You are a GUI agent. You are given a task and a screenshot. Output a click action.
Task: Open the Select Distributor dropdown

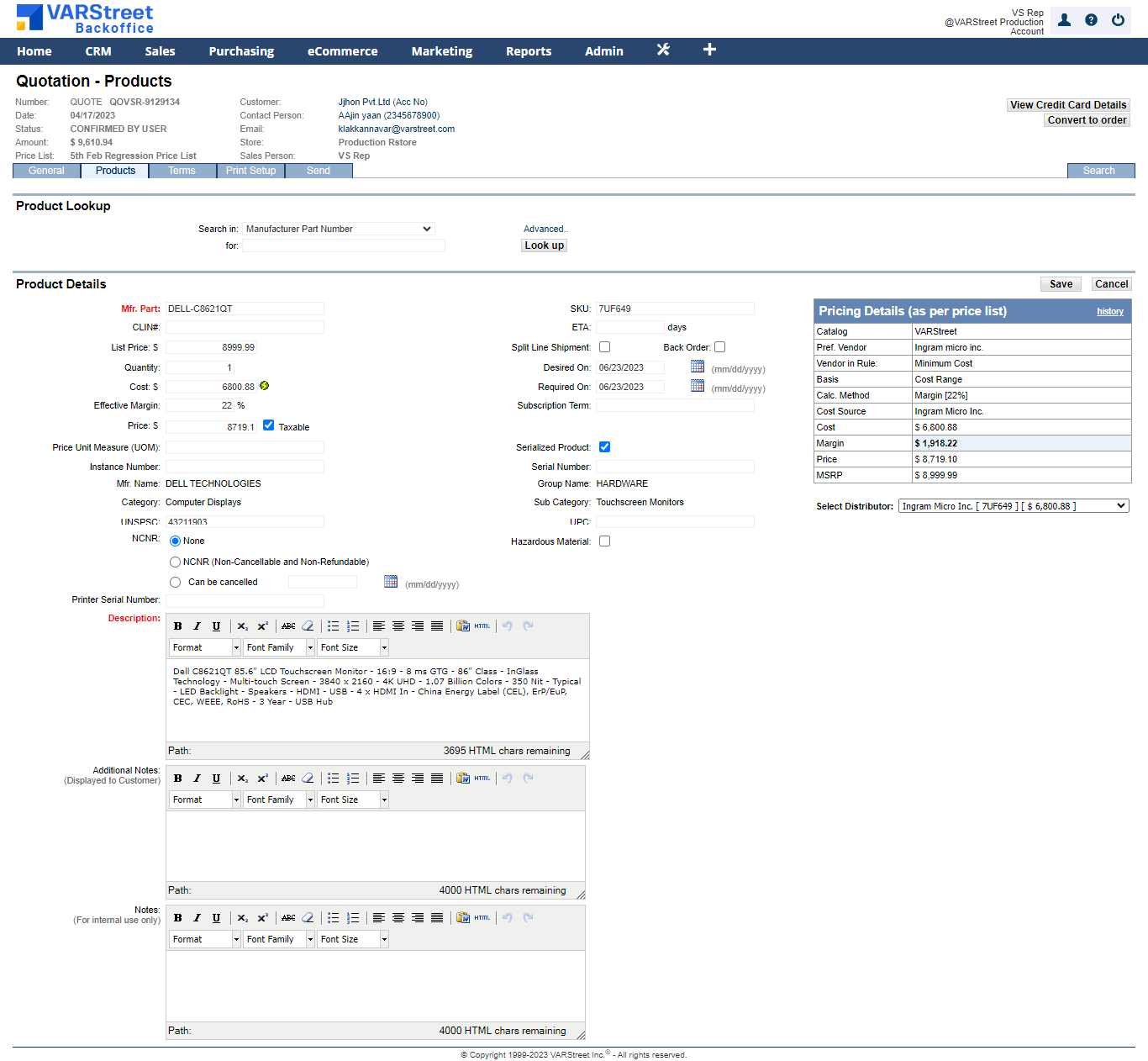tap(1014, 506)
